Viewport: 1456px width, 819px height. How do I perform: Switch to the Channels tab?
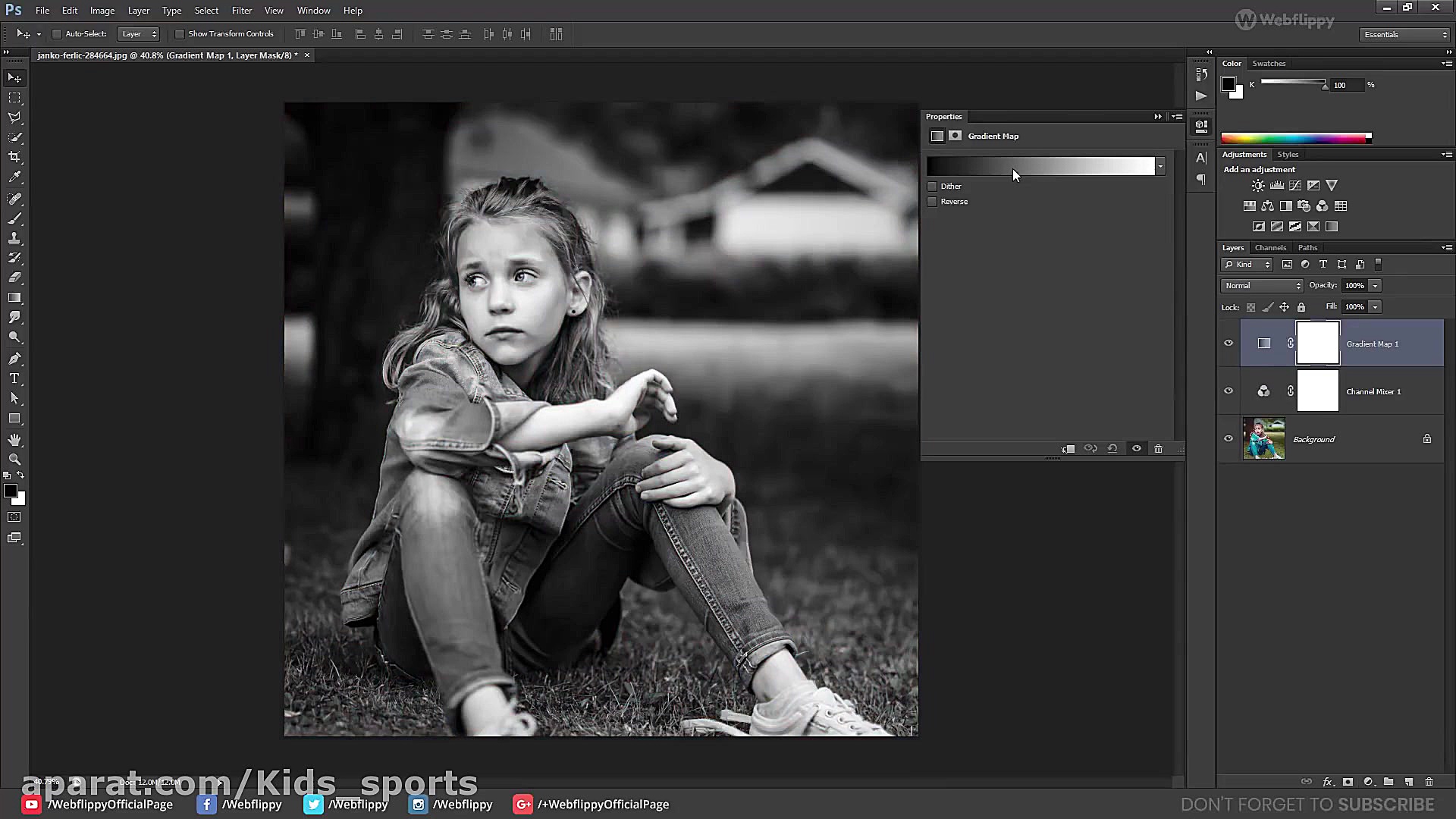[x=1270, y=248]
